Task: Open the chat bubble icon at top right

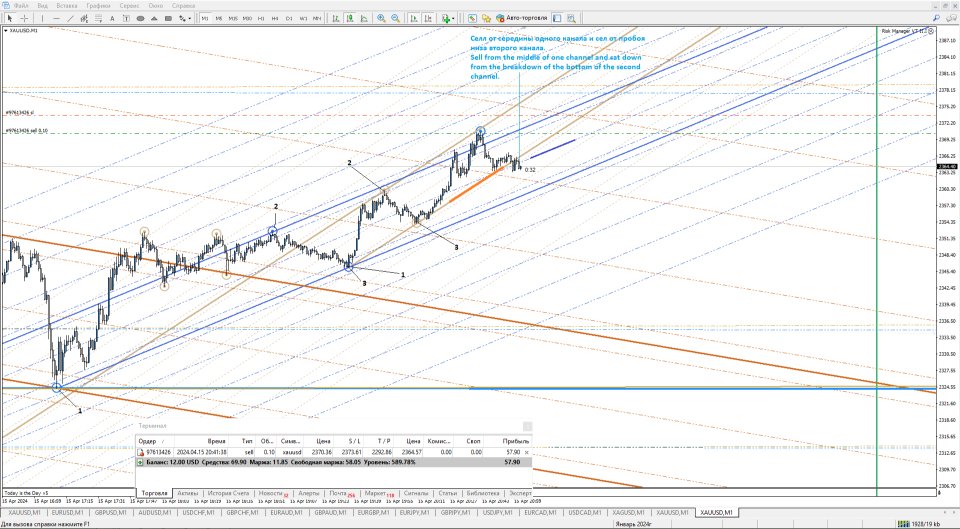Action: 951,18
